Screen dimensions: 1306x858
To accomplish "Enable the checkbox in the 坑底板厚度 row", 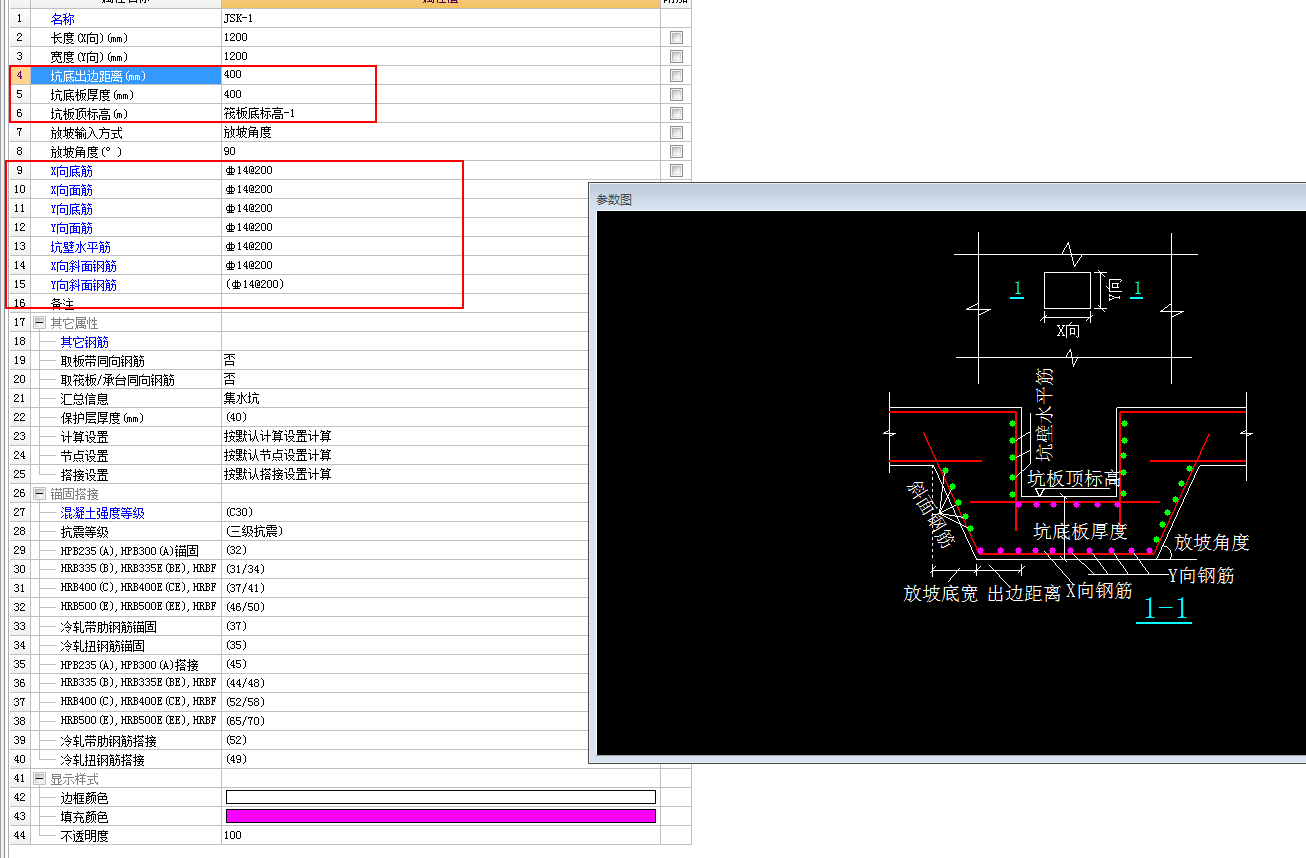I will point(677,94).
